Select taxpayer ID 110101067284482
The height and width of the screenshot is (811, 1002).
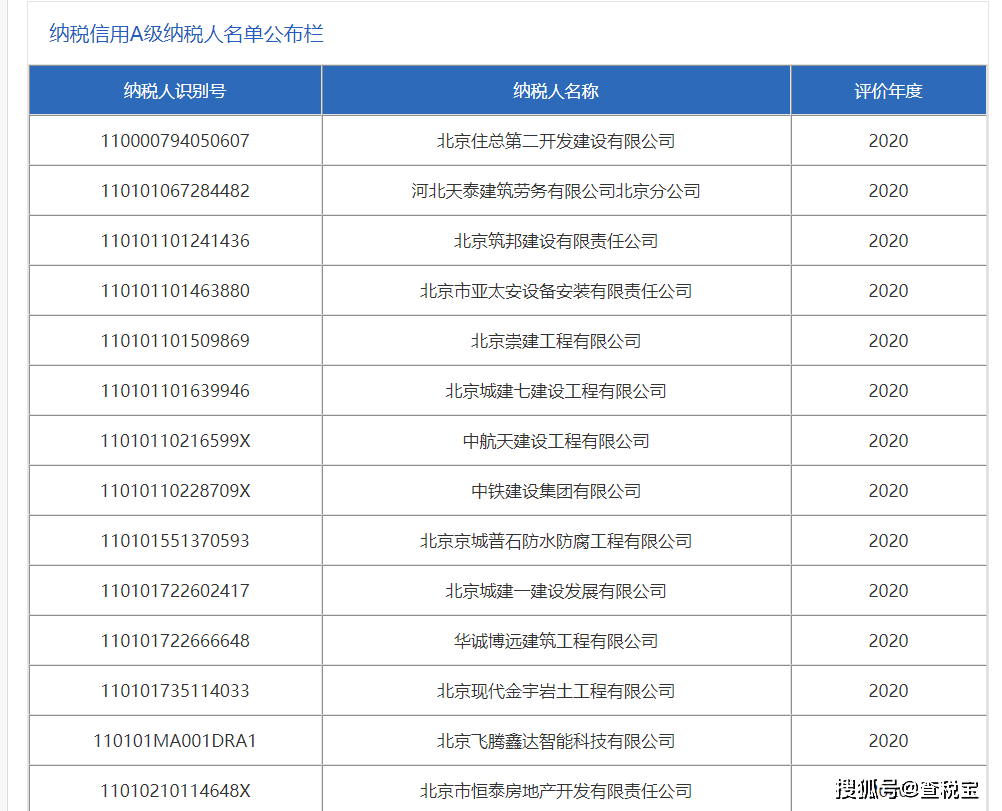[175, 190]
